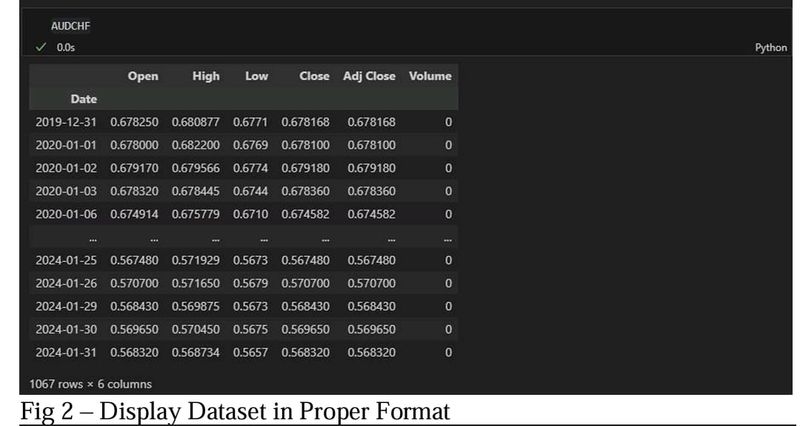Click the Low value 0.6774
Image resolution: width=800 pixels, height=426 pixels.
coord(251,168)
